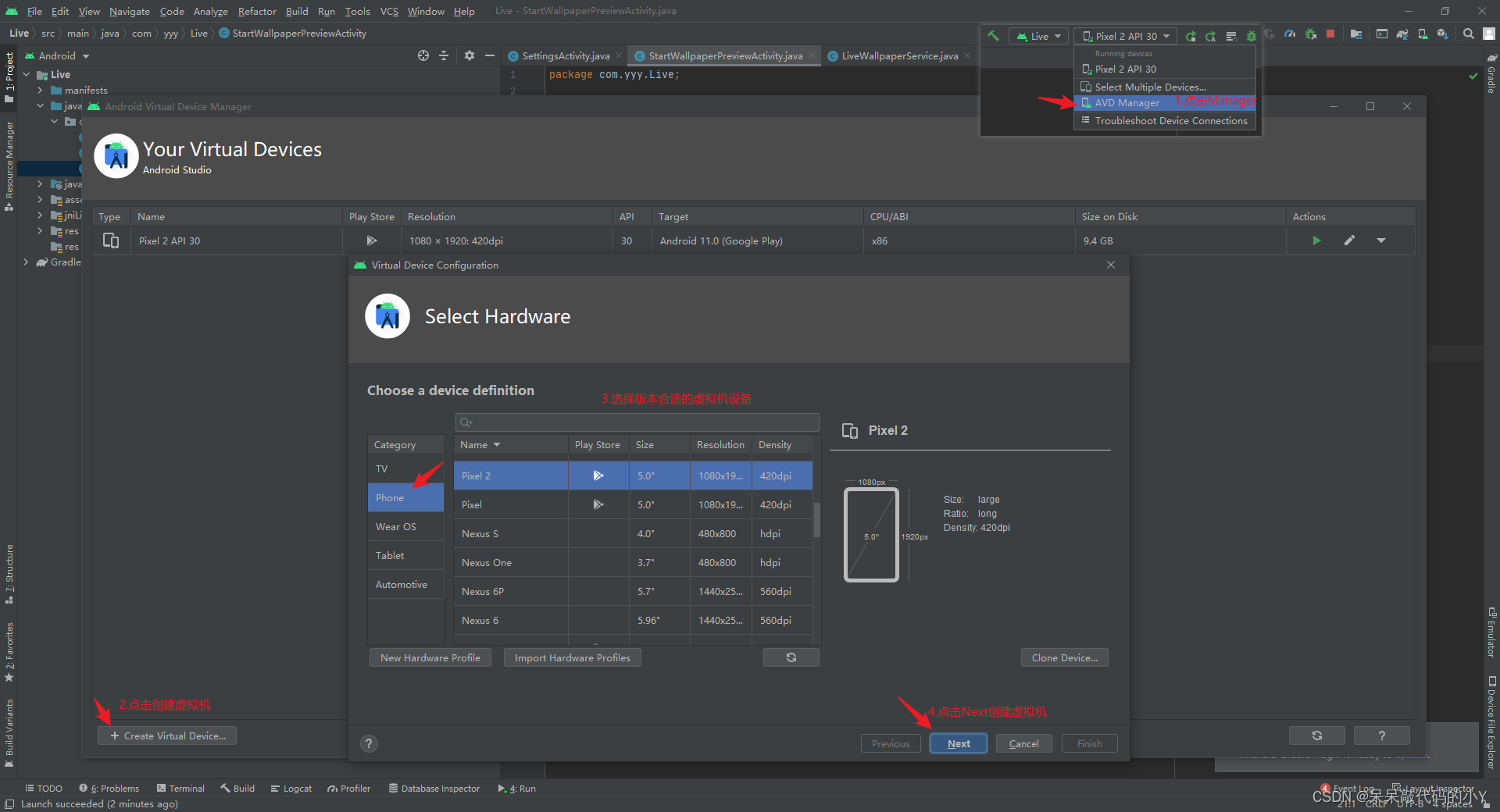Viewport: 1500px width, 812px height.
Task: Open Project panel settings gear
Action: point(469,55)
